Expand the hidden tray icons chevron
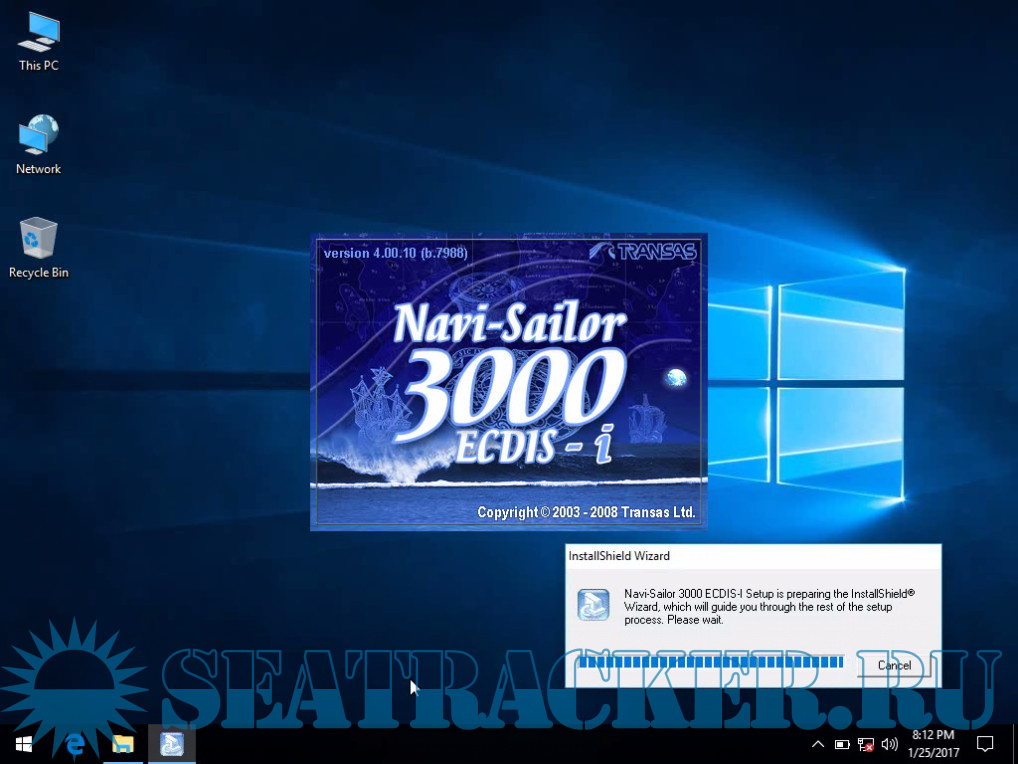This screenshot has height=764, width=1018. 818,744
